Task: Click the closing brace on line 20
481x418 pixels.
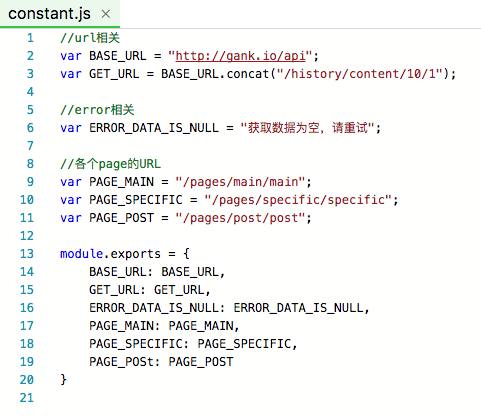Action: tap(63, 380)
